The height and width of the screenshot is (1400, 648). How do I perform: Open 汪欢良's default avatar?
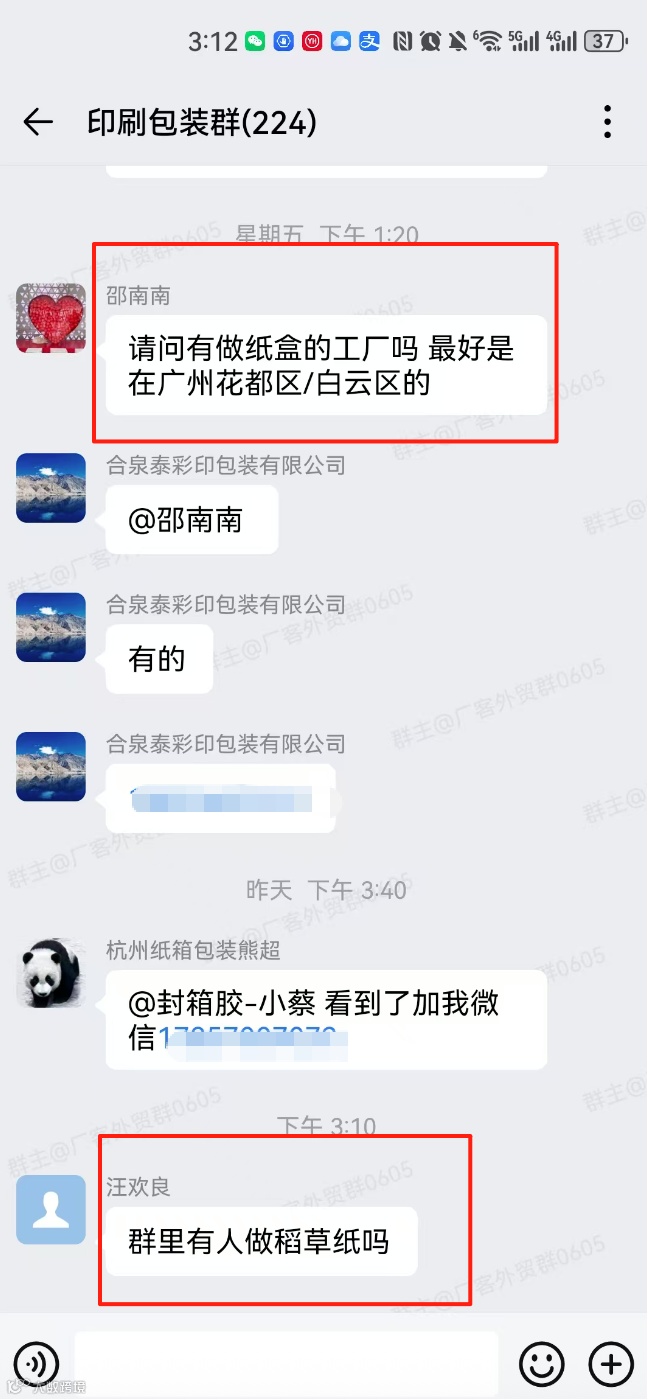[x=51, y=1210]
